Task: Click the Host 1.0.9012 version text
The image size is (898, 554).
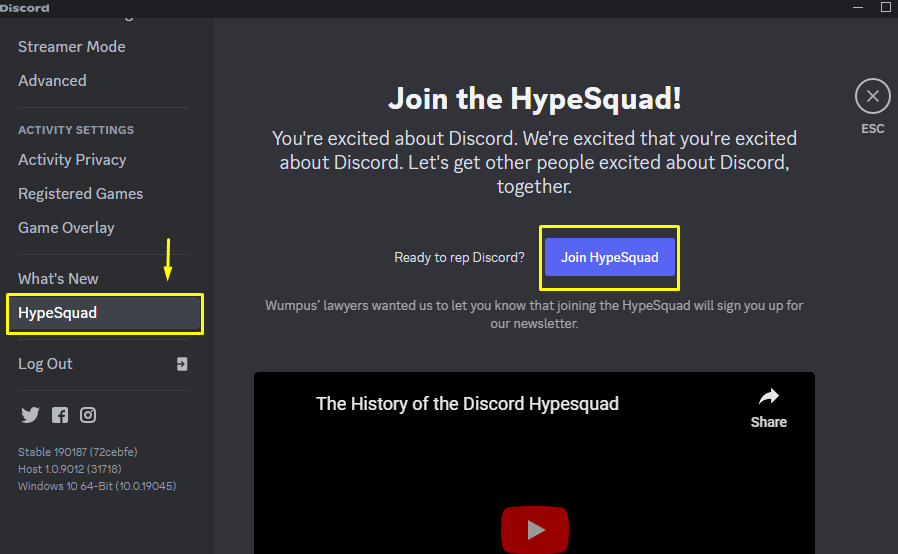Action: [x=69, y=469]
